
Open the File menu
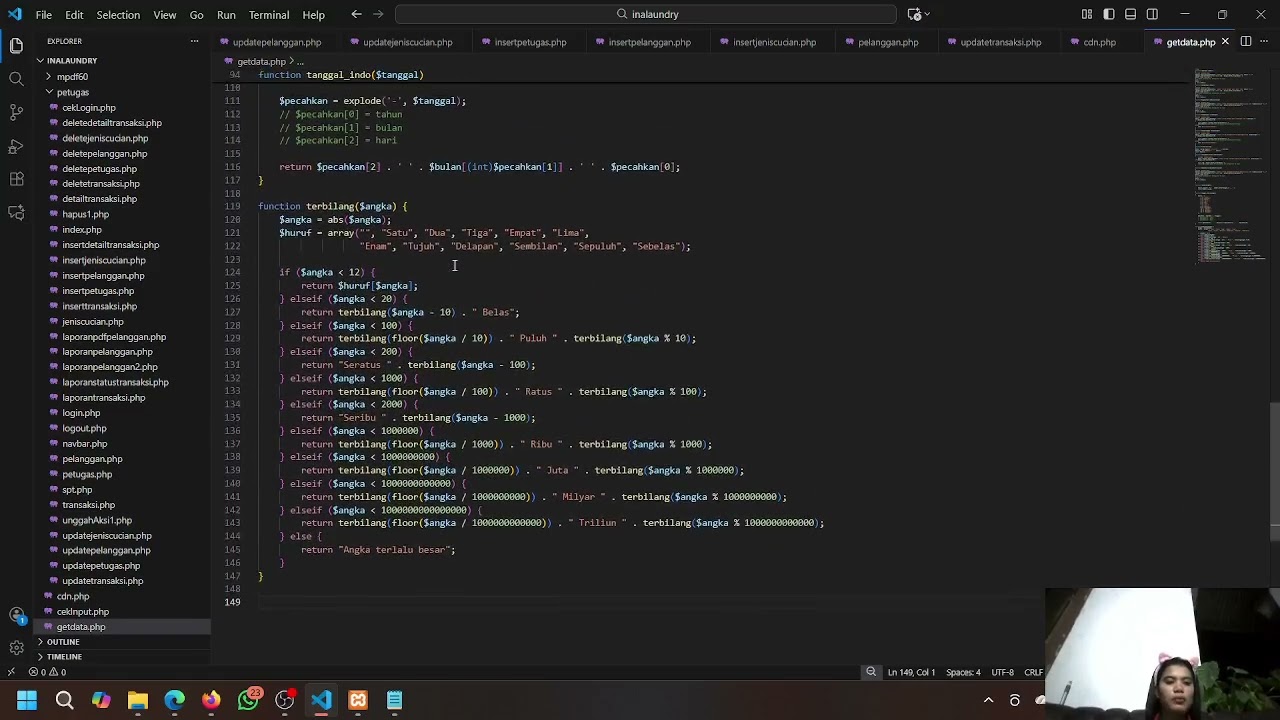44,14
